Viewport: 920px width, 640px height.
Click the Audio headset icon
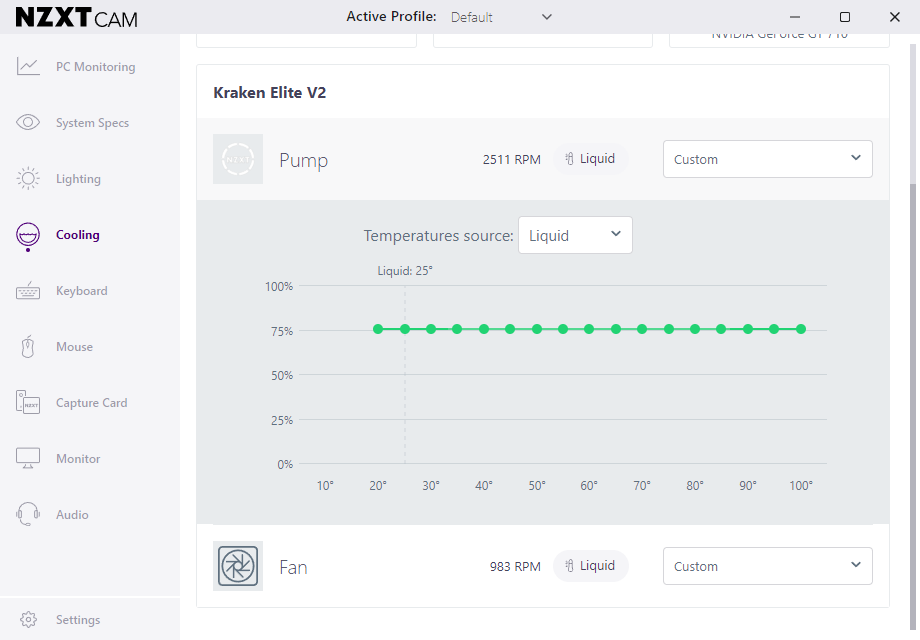coord(28,514)
